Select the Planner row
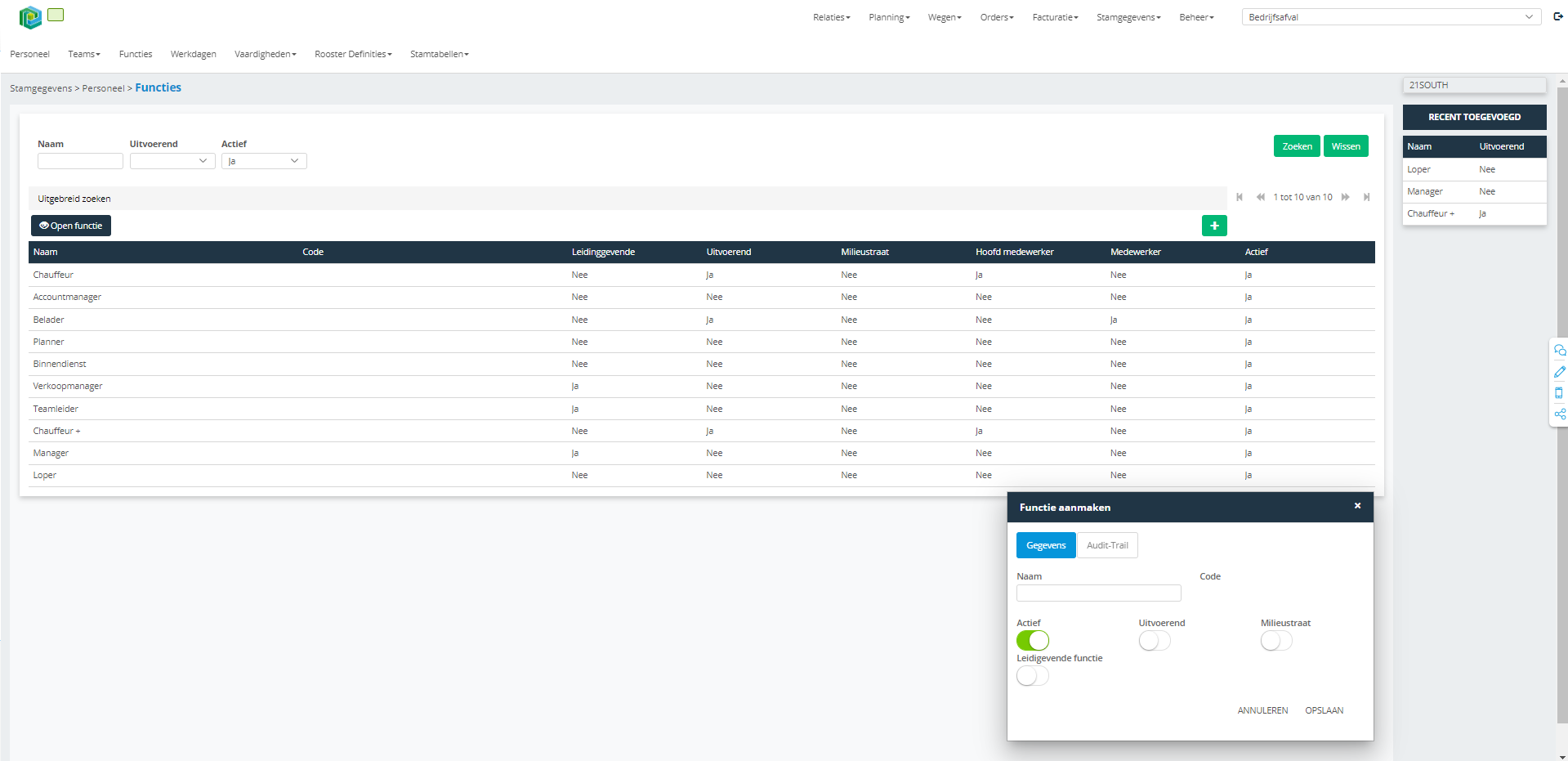 click(x=702, y=342)
